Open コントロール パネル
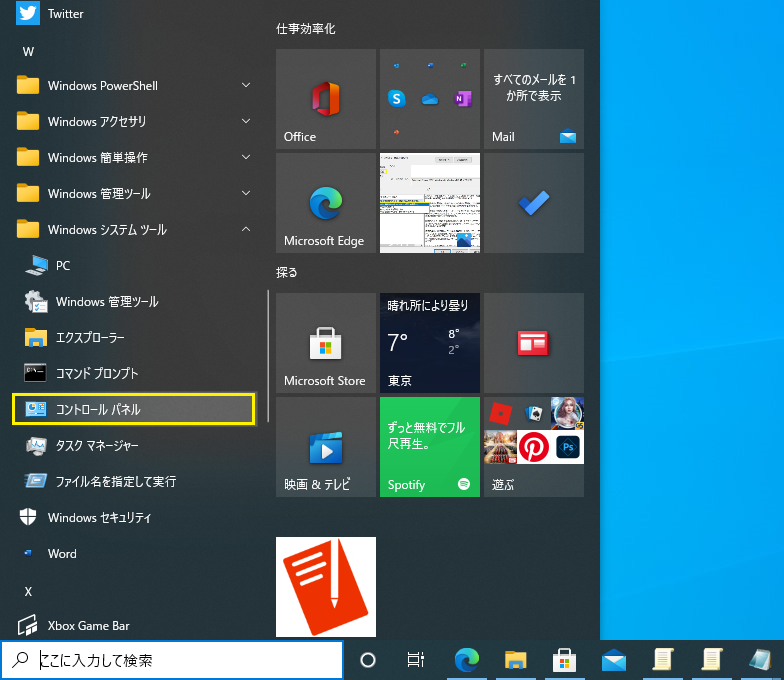 pos(134,410)
